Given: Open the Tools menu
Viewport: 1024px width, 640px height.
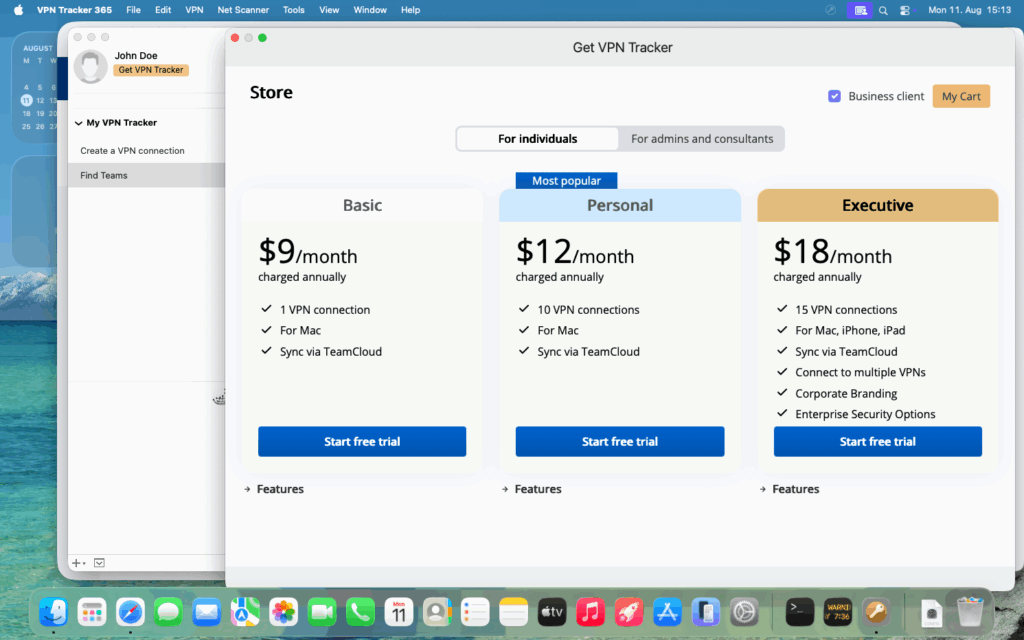Looking at the screenshot, I should (294, 10).
